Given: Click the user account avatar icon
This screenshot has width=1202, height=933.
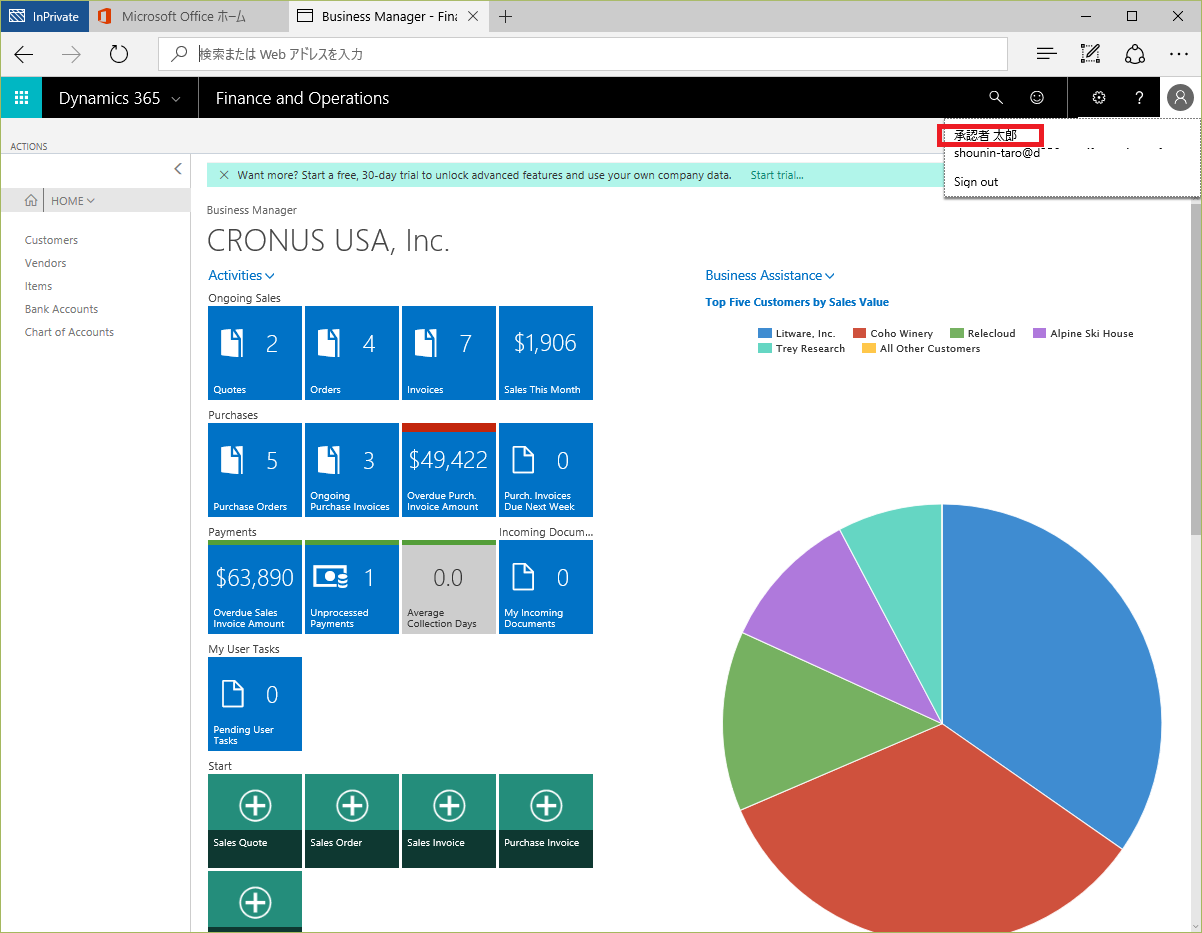Looking at the screenshot, I should [1180, 98].
